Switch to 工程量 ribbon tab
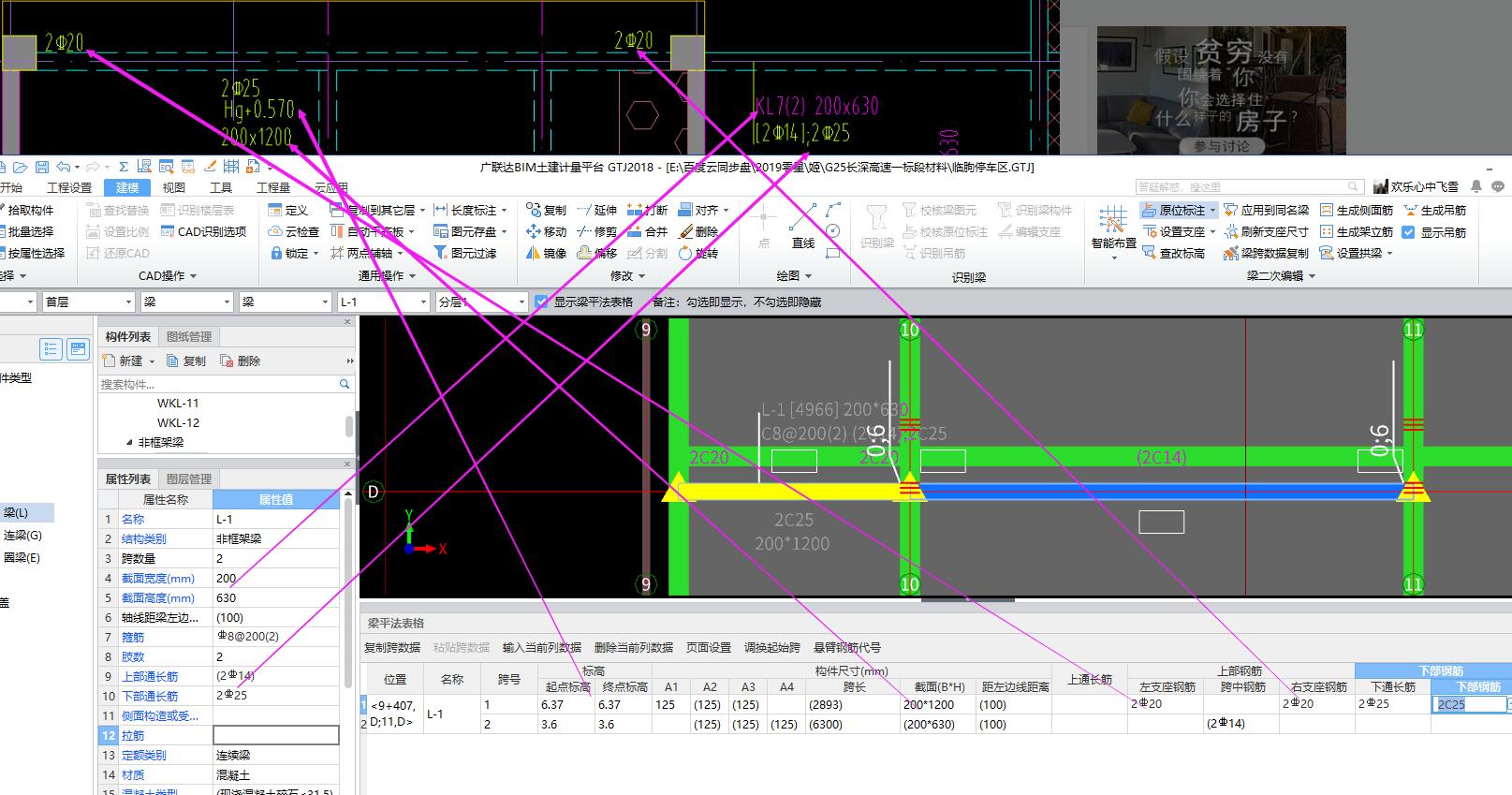This screenshot has height=795, width=1512. [x=273, y=187]
